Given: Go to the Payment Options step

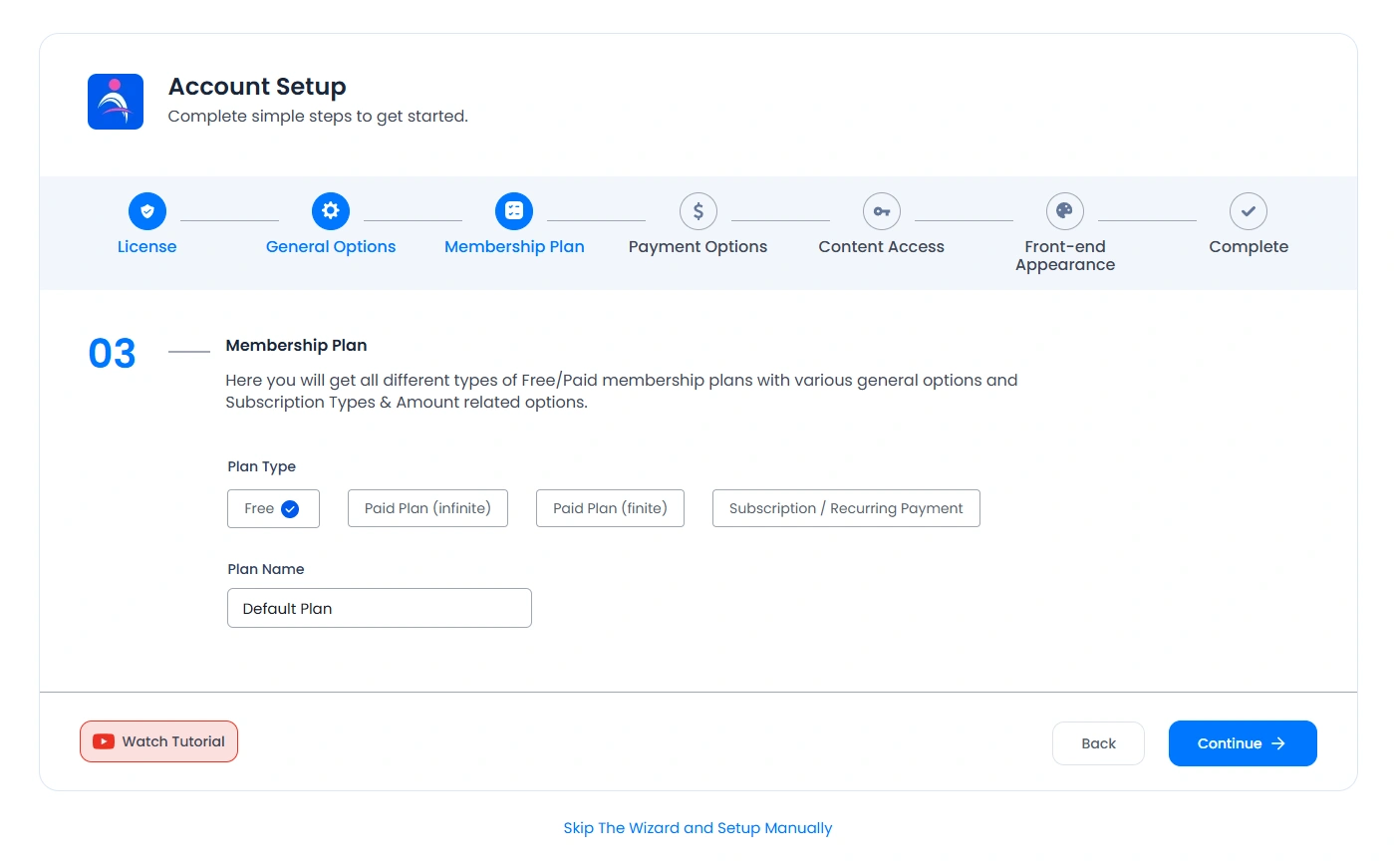Looking at the screenshot, I should click(697, 246).
